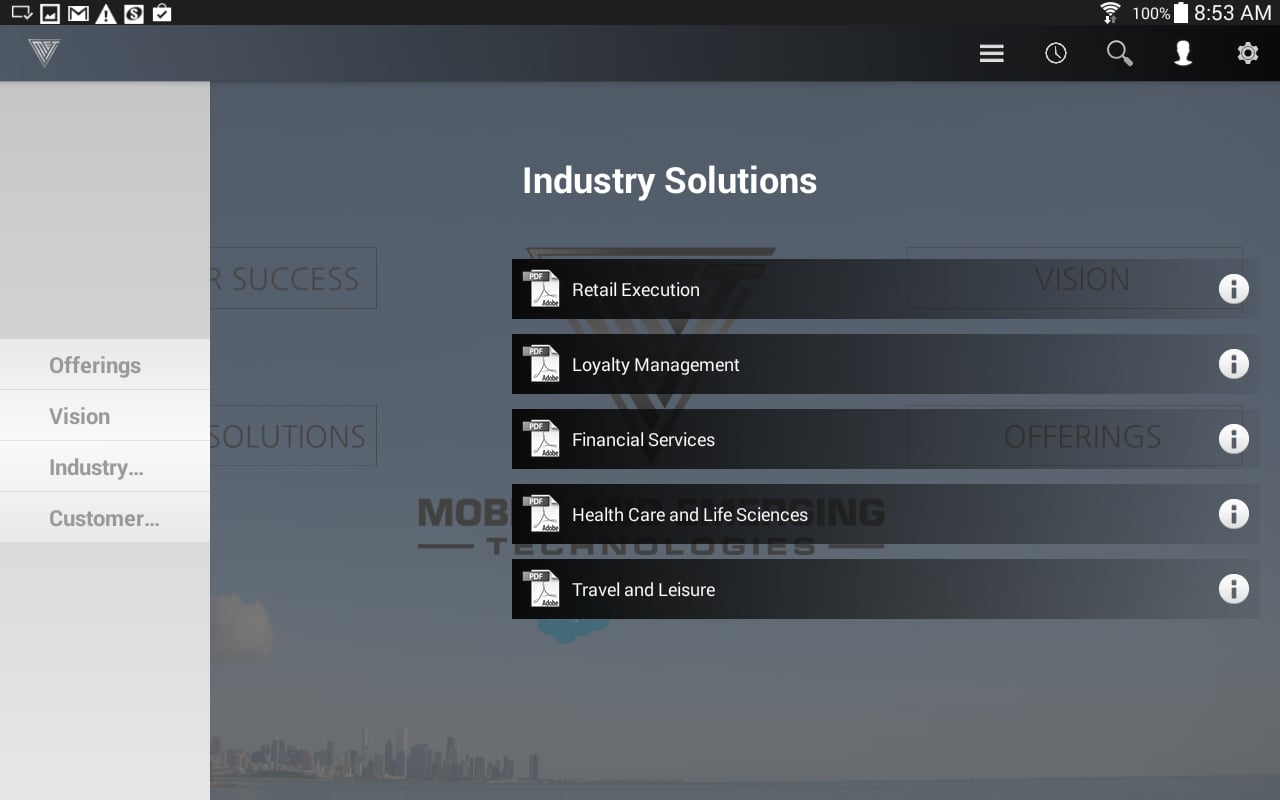Tap the picture notification icon in status bar
Viewport: 1280px width, 800px height.
50,13
